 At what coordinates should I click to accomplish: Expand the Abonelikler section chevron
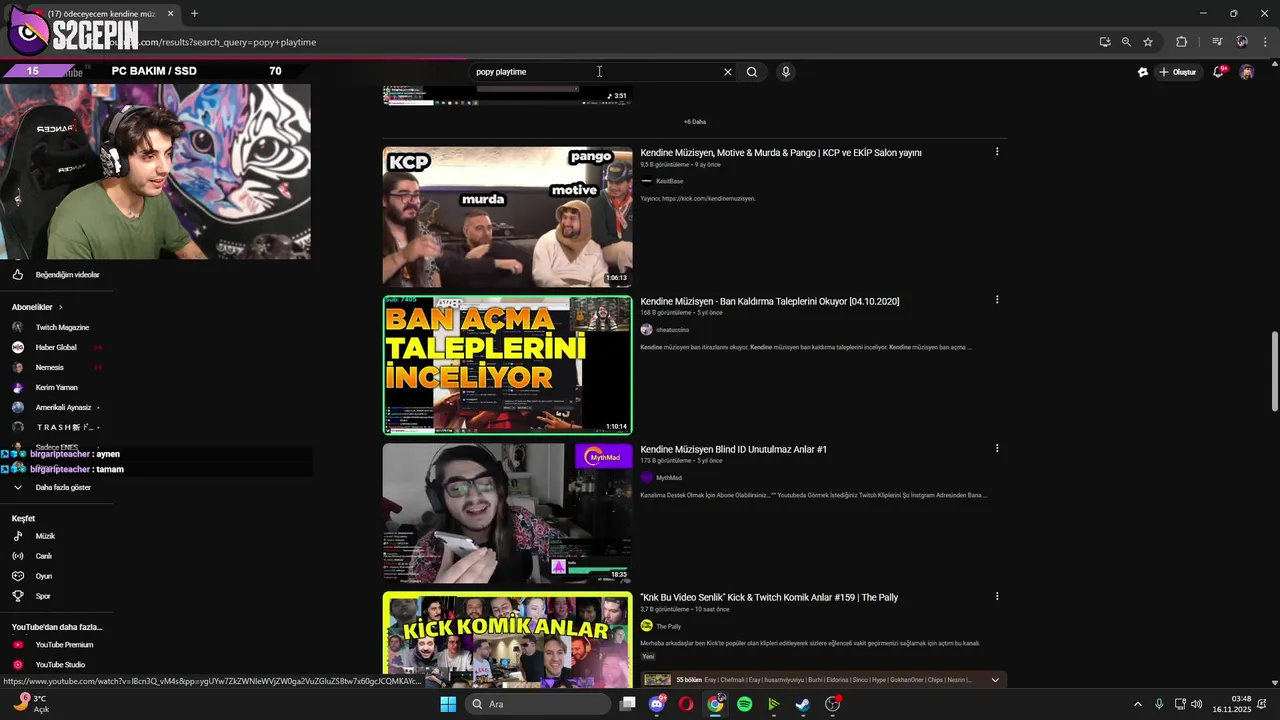click(x=61, y=307)
